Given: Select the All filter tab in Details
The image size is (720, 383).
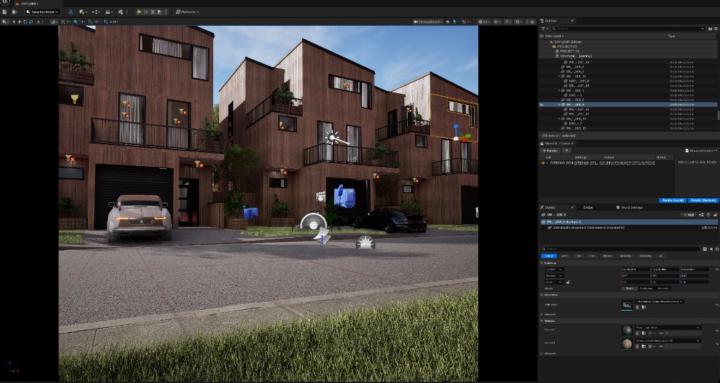Looking at the screenshot, I should coord(660,256).
